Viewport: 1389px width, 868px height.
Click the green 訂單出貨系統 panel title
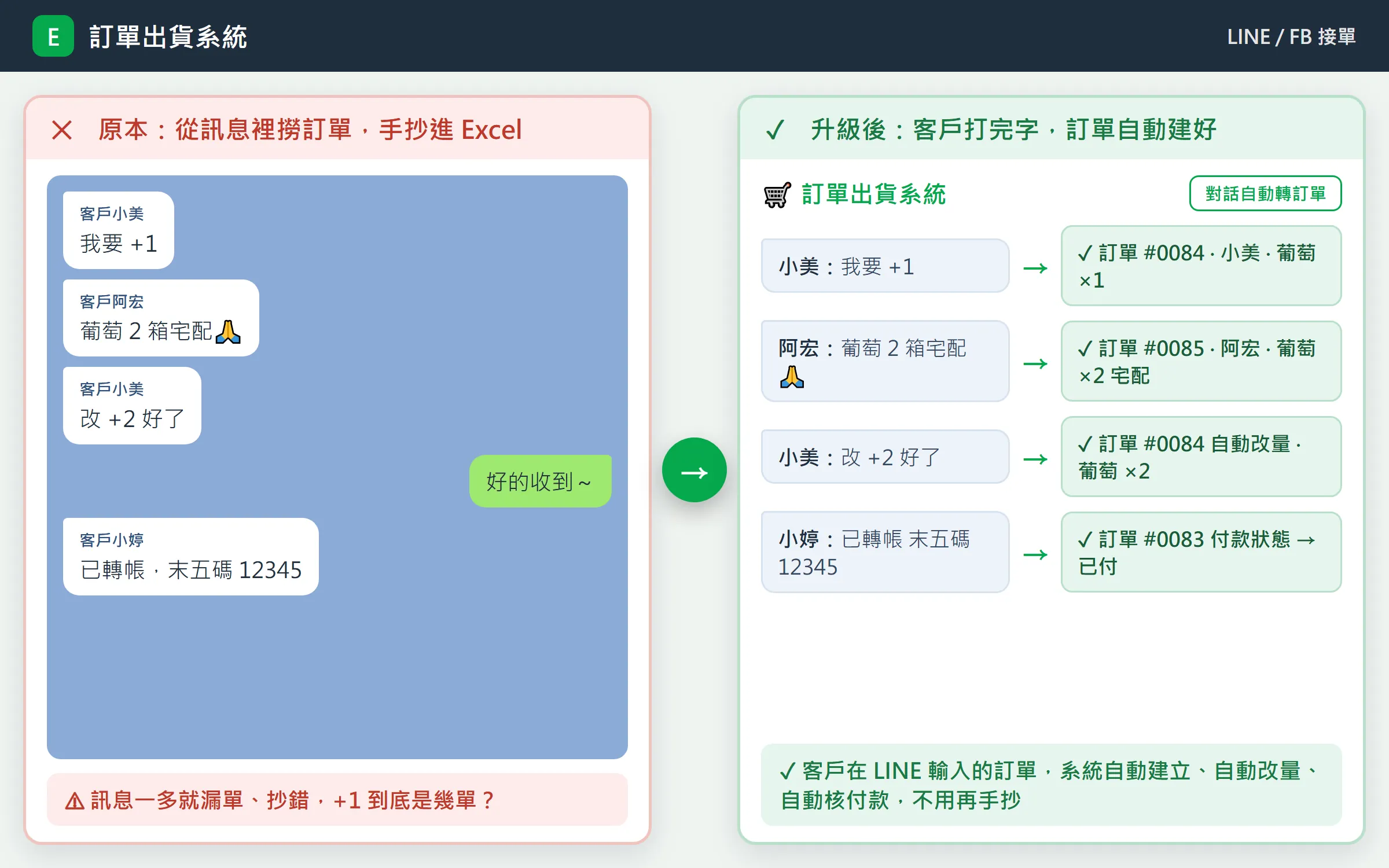point(873,194)
